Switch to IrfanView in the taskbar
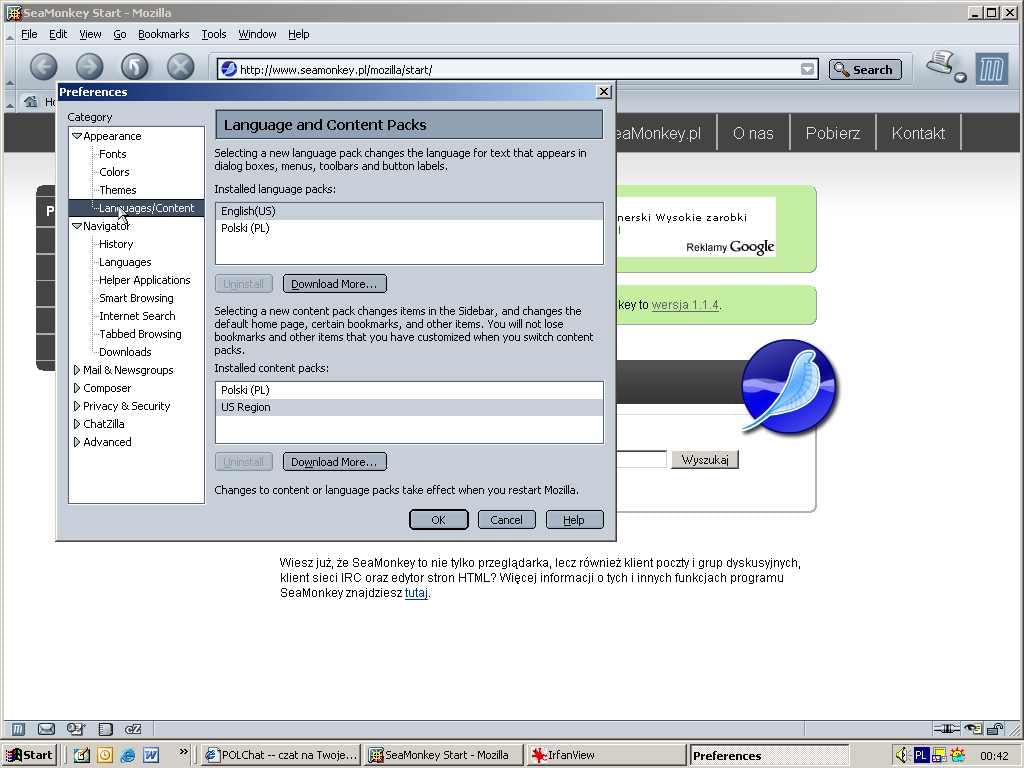1024x768 pixels. [607, 755]
